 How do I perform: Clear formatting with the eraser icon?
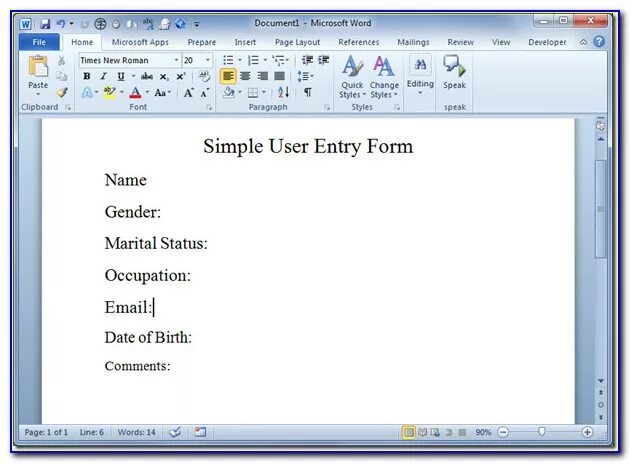(x=204, y=76)
